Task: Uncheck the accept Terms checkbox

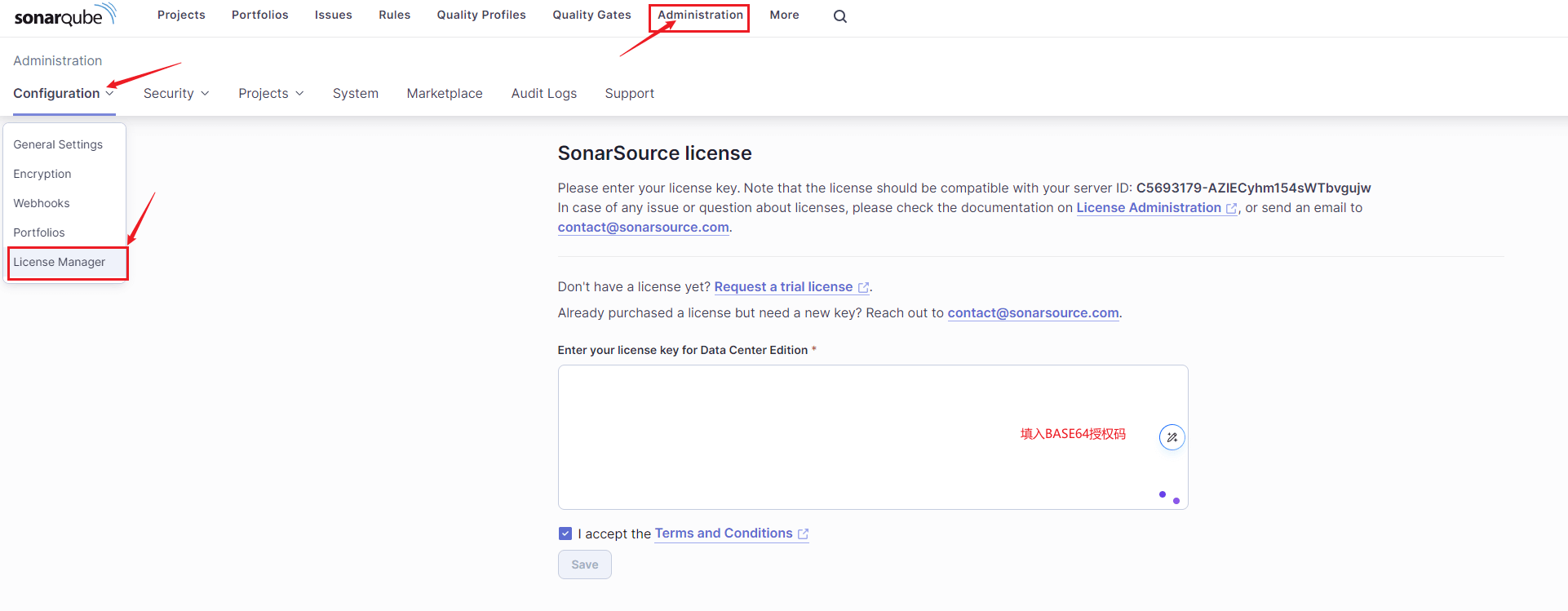Action: 565,534
